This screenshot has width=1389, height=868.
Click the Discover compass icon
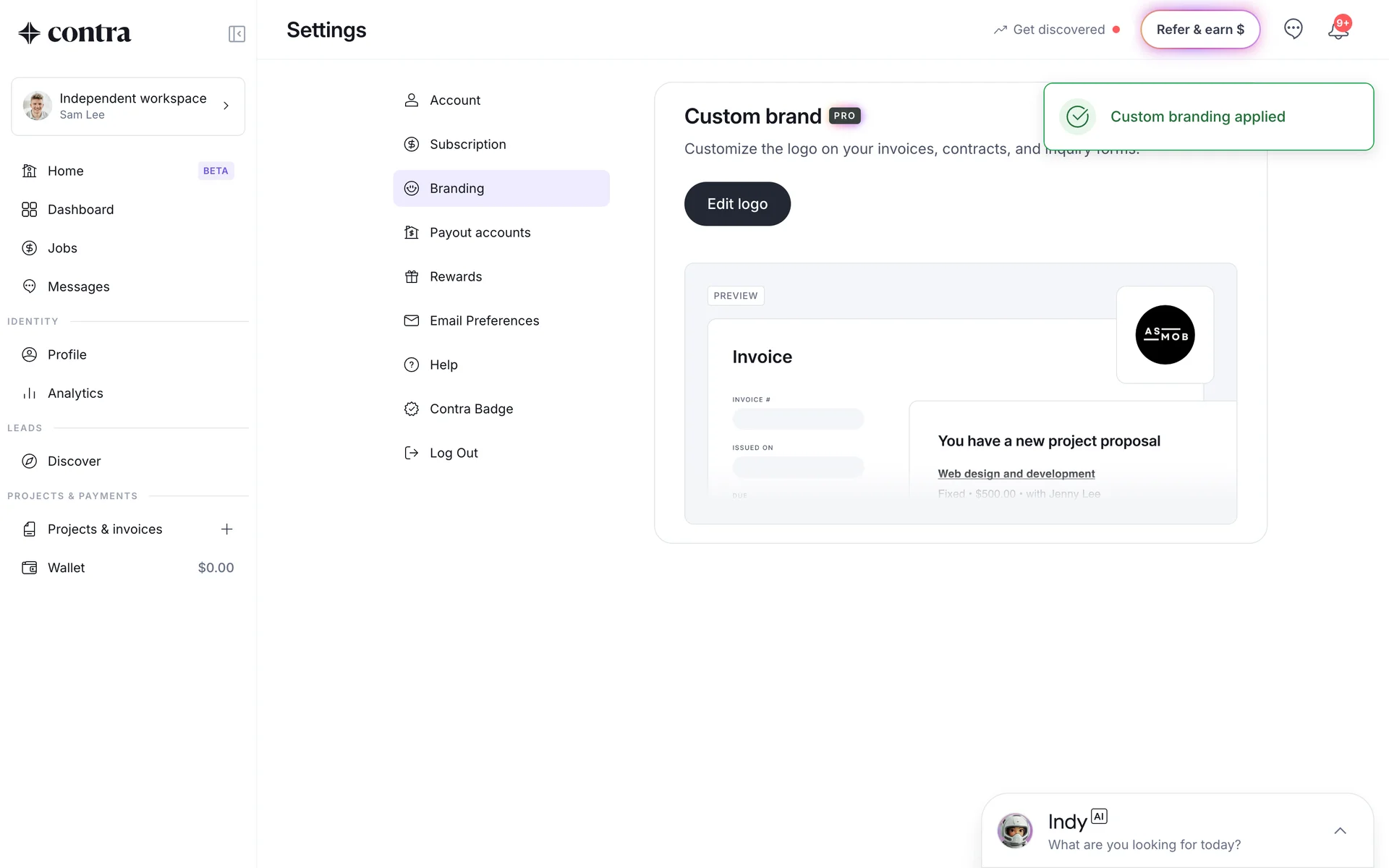tap(29, 461)
